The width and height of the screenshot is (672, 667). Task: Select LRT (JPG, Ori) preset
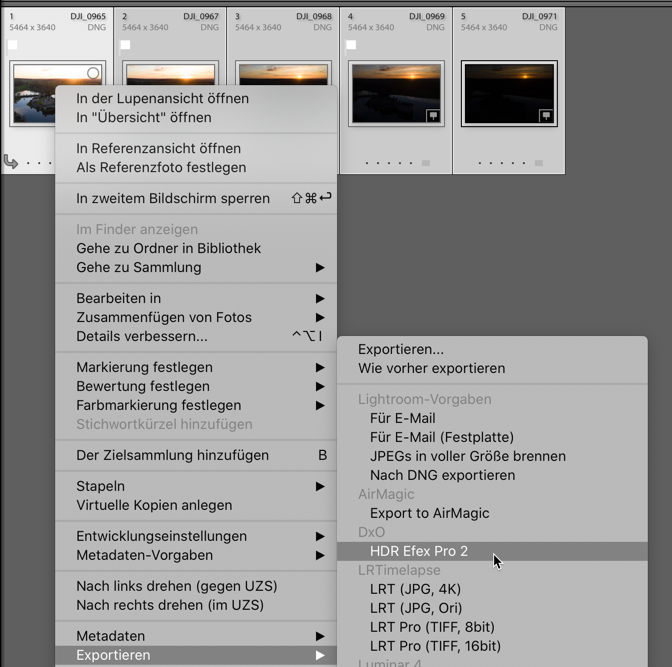coord(492,608)
